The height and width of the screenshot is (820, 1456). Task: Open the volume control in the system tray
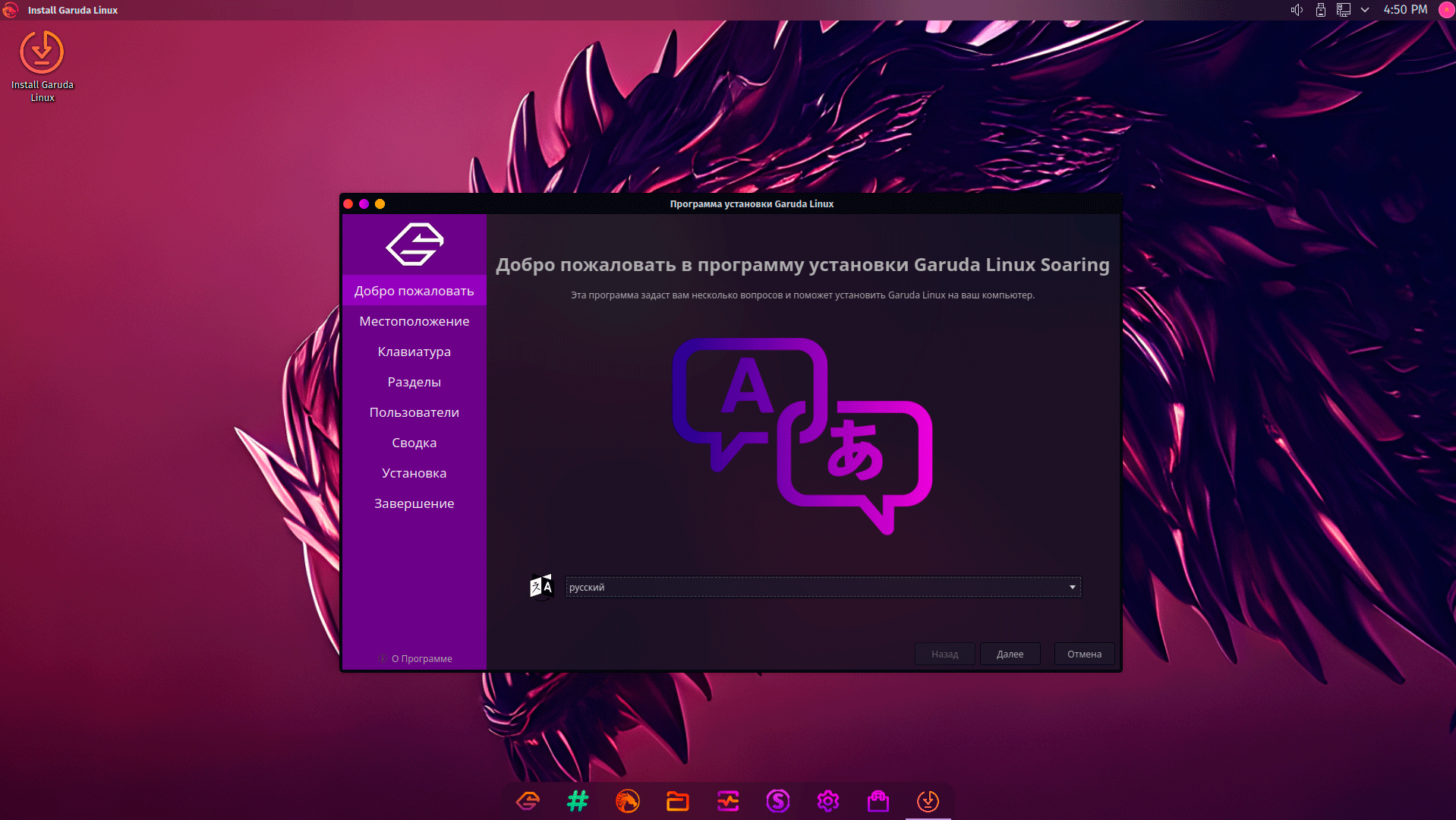(x=1297, y=10)
